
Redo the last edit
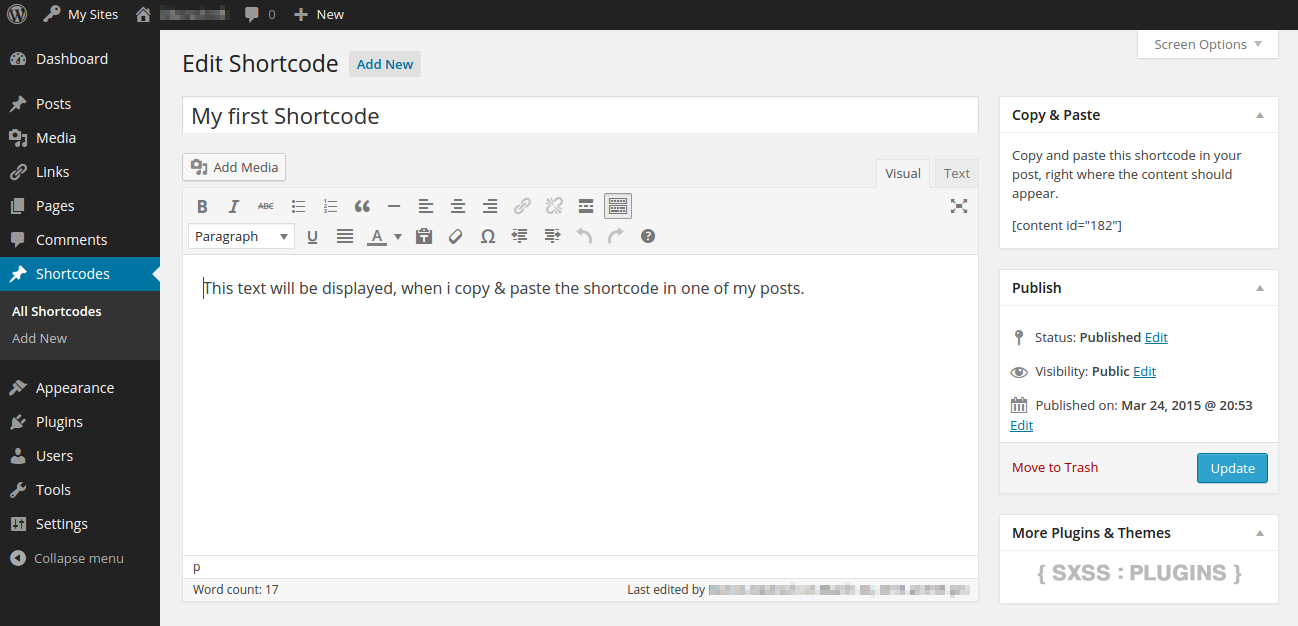click(616, 236)
